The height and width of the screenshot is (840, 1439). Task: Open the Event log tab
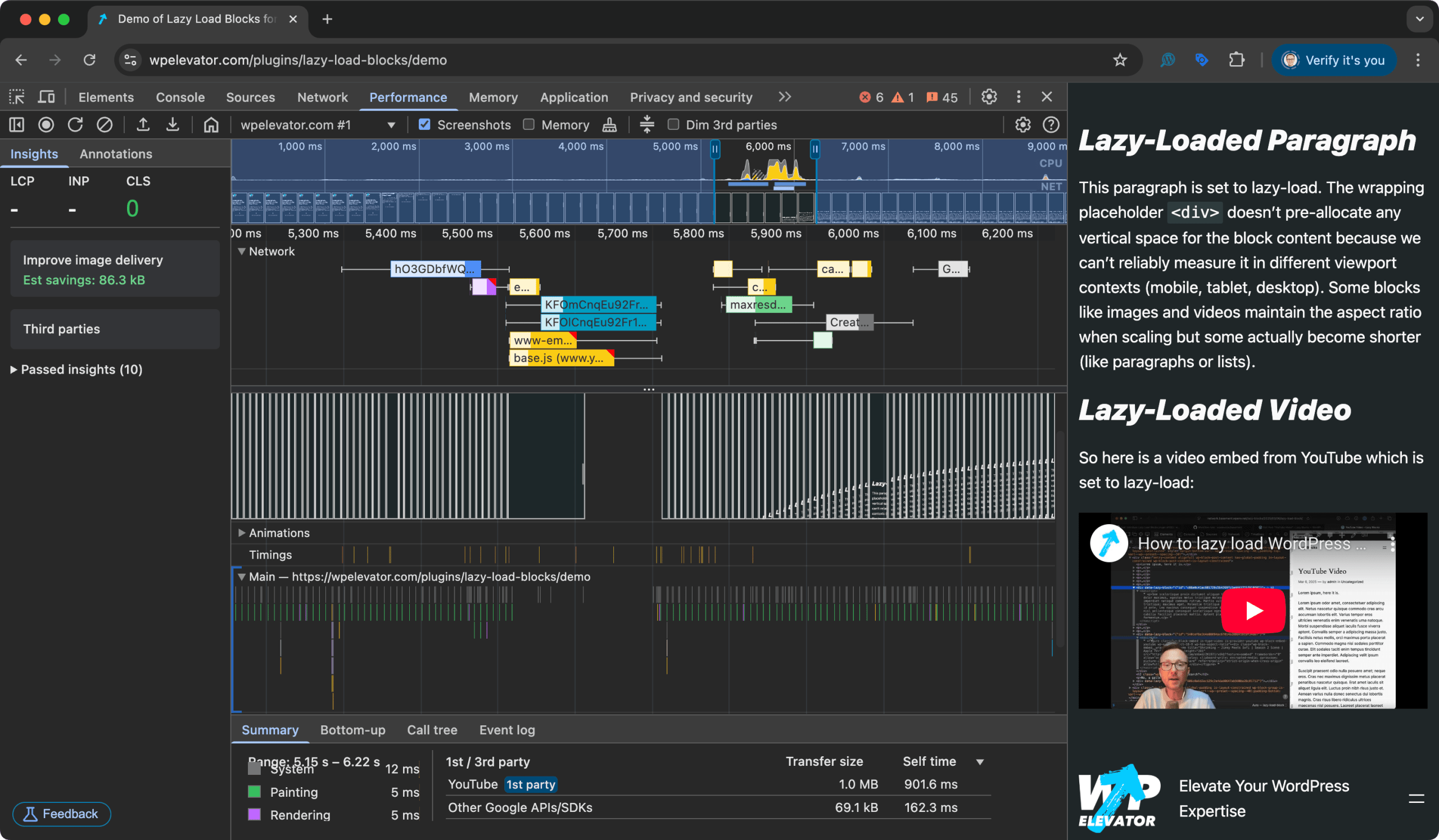point(507,730)
